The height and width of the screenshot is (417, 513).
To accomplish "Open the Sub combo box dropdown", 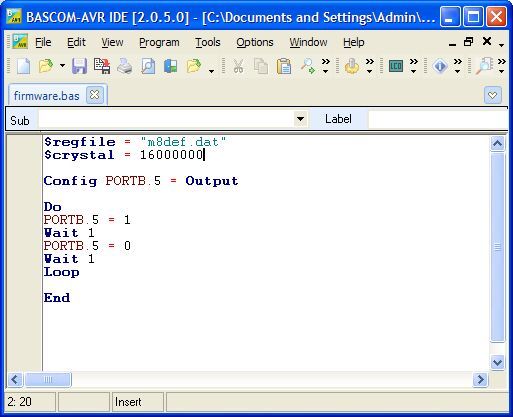I will pos(300,119).
